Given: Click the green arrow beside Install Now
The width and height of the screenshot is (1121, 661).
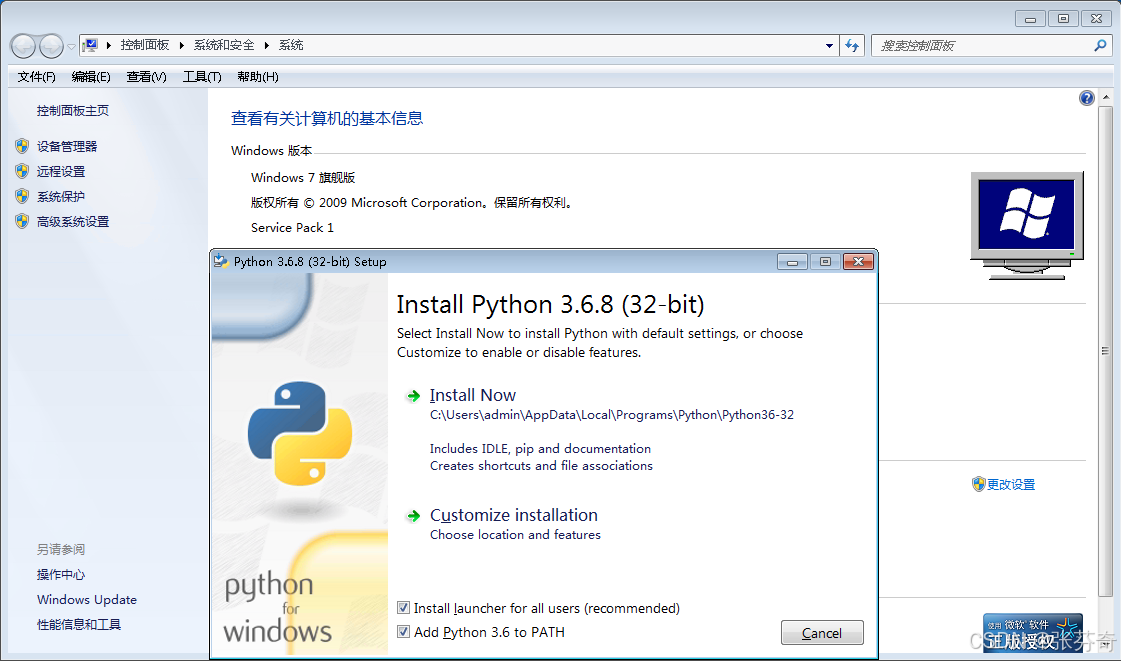Looking at the screenshot, I should click(x=413, y=395).
